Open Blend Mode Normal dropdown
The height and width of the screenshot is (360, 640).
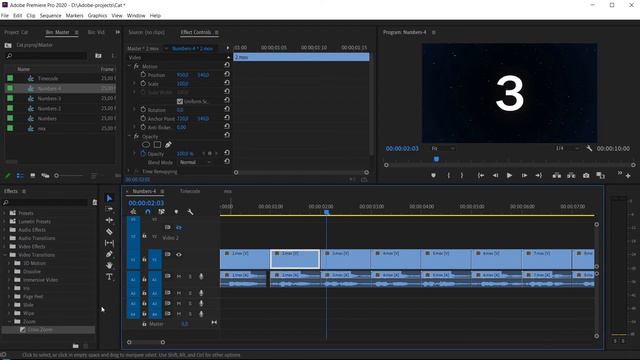196,162
